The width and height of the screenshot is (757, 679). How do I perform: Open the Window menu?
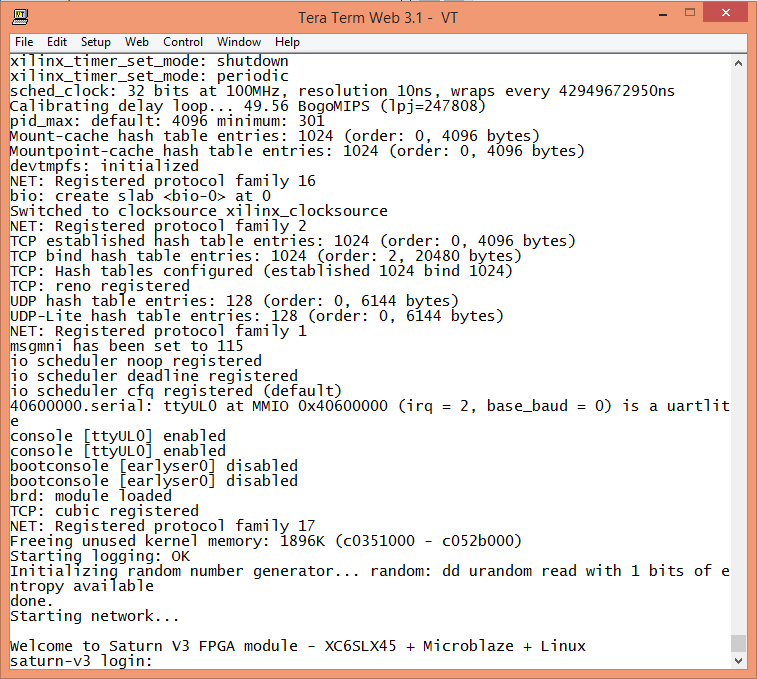239,42
